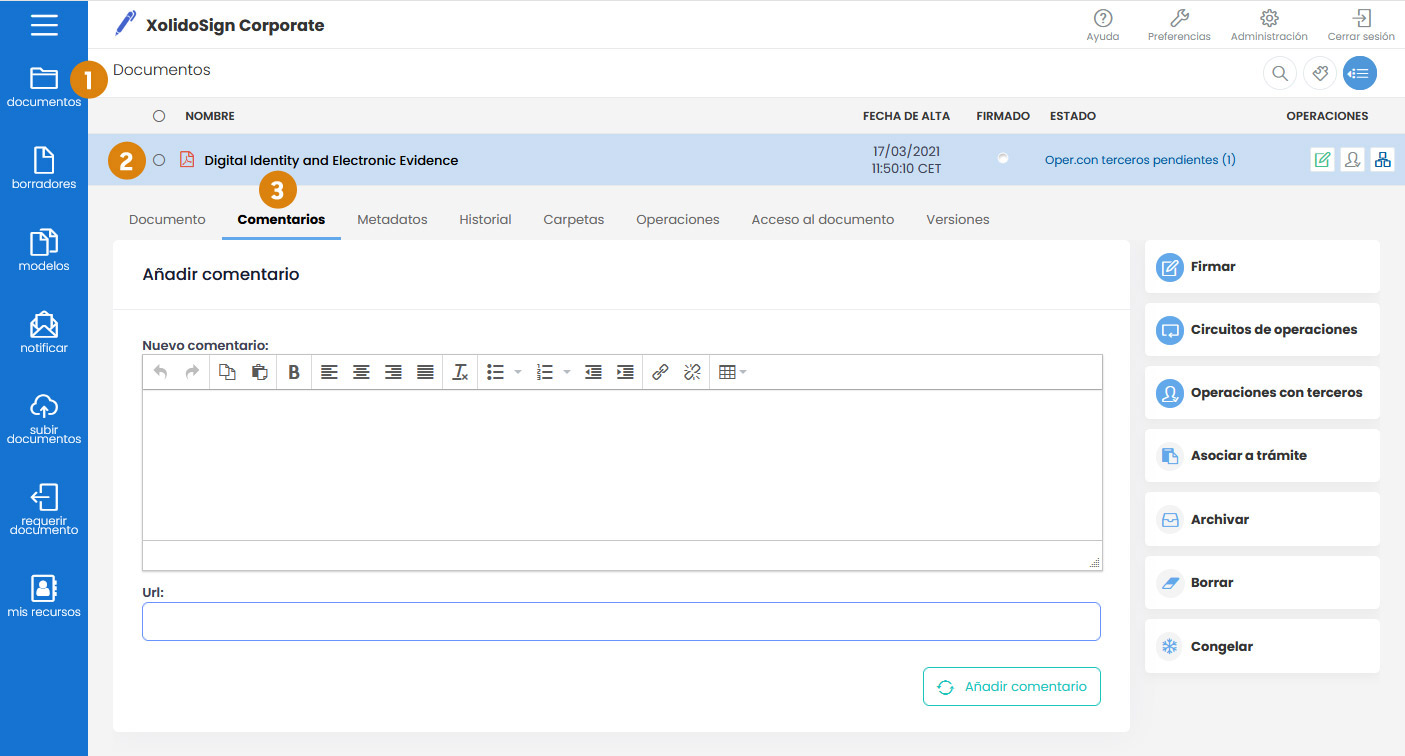The image size is (1405, 756).
Task: Click editor resize handle at bottom-right
Action: (1095, 563)
